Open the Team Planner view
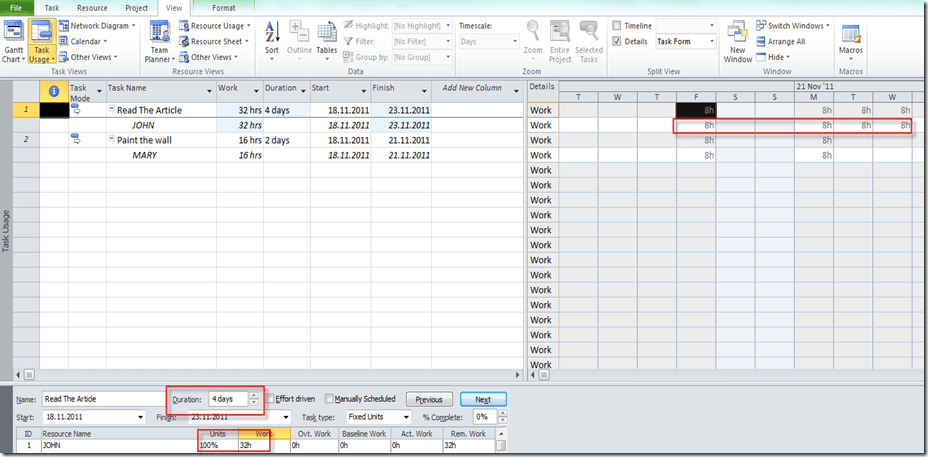The width and height of the screenshot is (928, 457). (159, 38)
